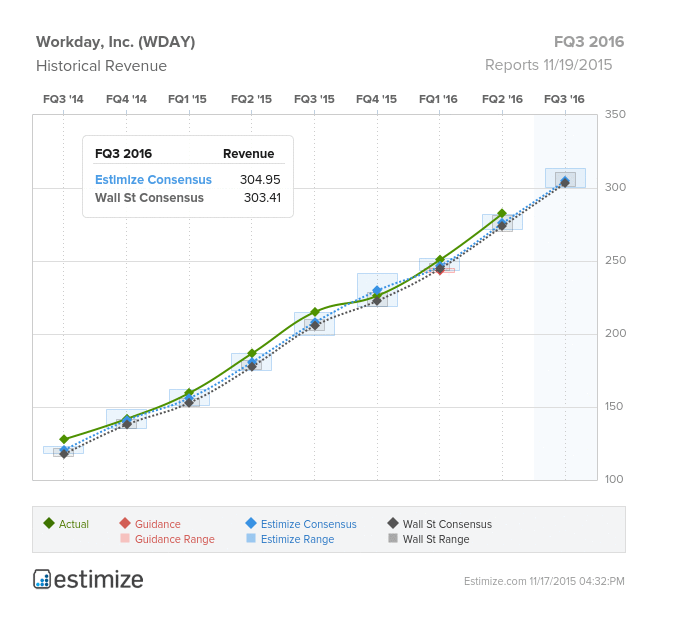Click the gray Wall St Range square swatch

[x=393, y=538]
